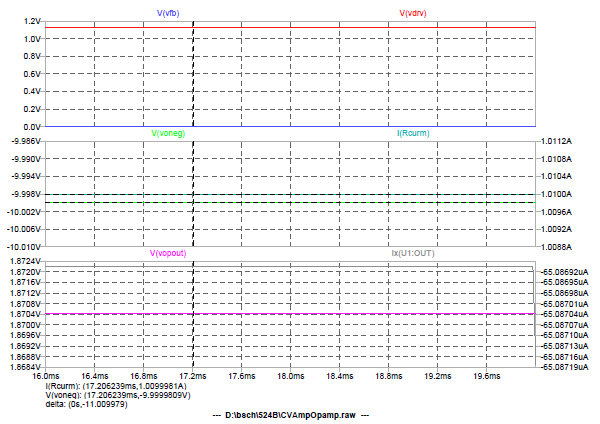This screenshot has width=600, height=424.
Task: Click the 1.0100A right axis label
Action: [556, 194]
